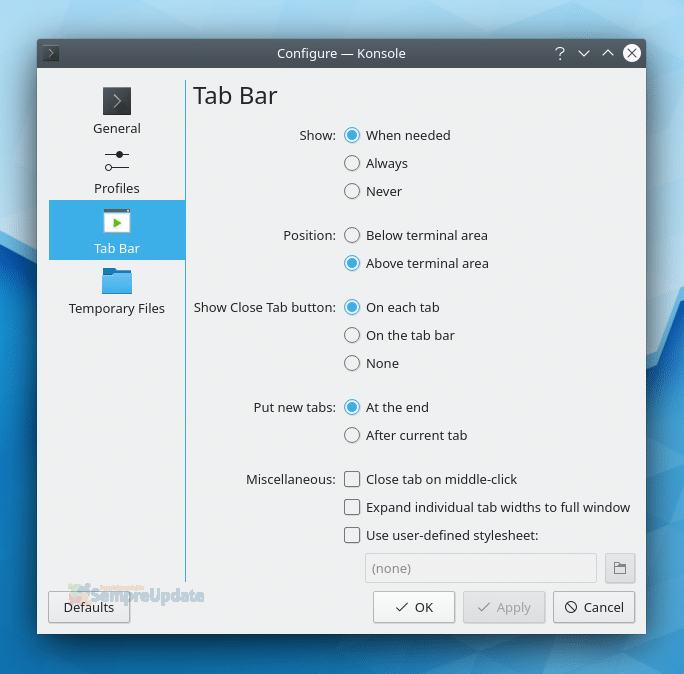Click the question mark help button
This screenshot has width=684, height=674.
(560, 54)
